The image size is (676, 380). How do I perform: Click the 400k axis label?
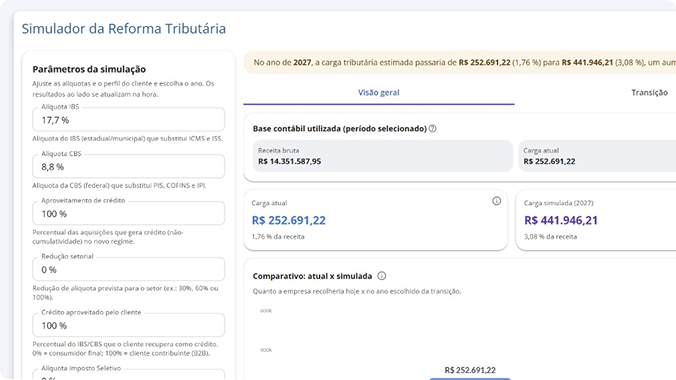point(266,350)
